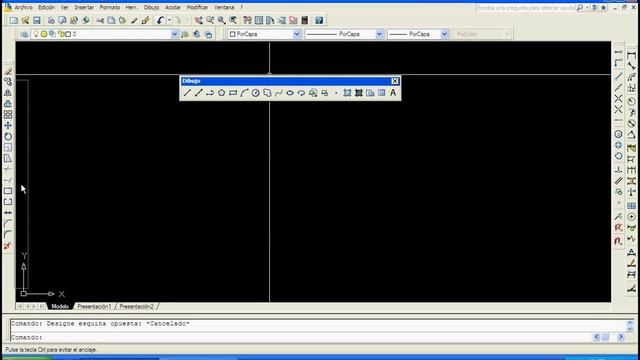Select the Rotate tool in Modify toolbar
This screenshot has width=640, height=360.
8,136
